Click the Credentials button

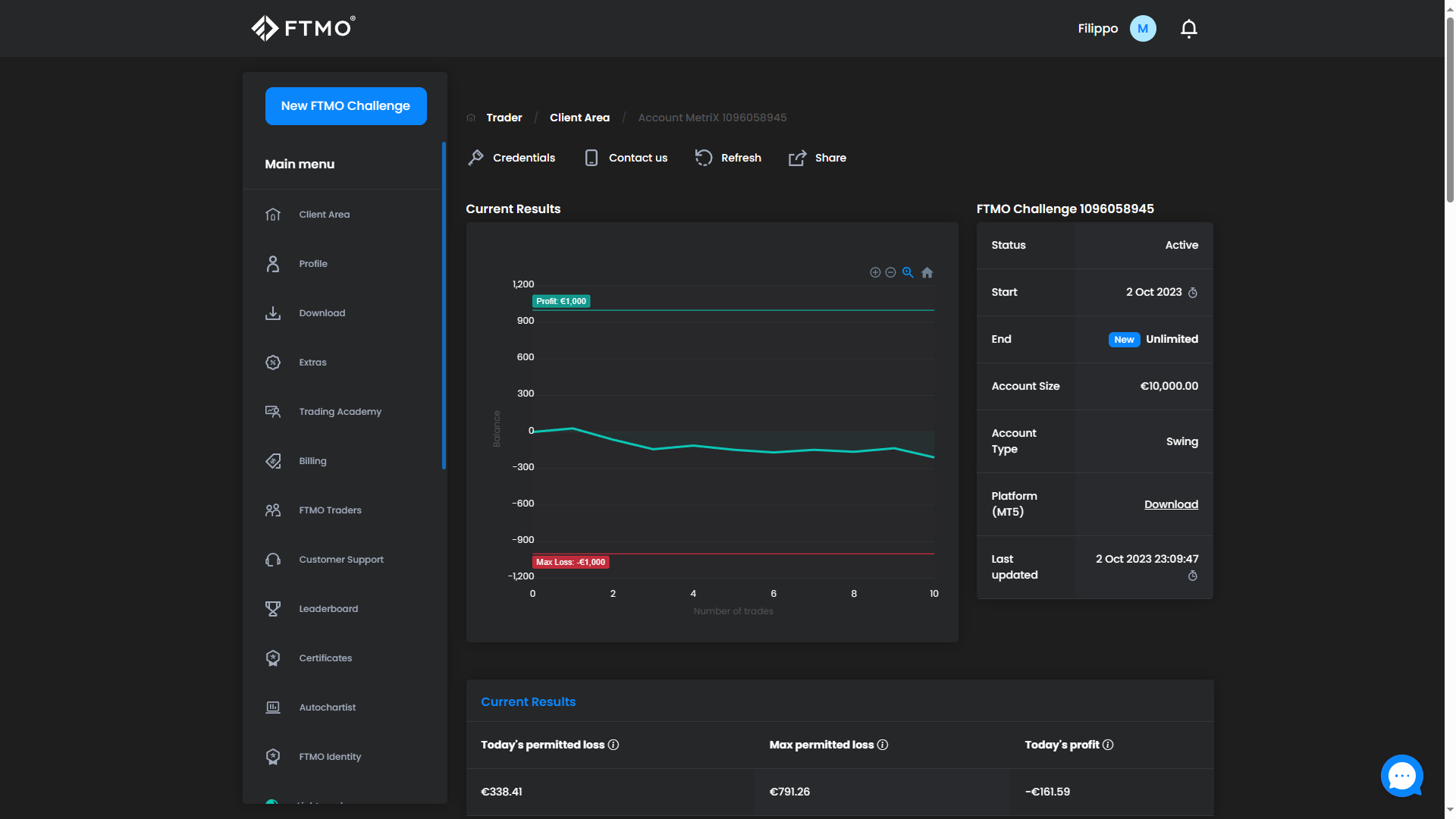pyautogui.click(x=512, y=158)
